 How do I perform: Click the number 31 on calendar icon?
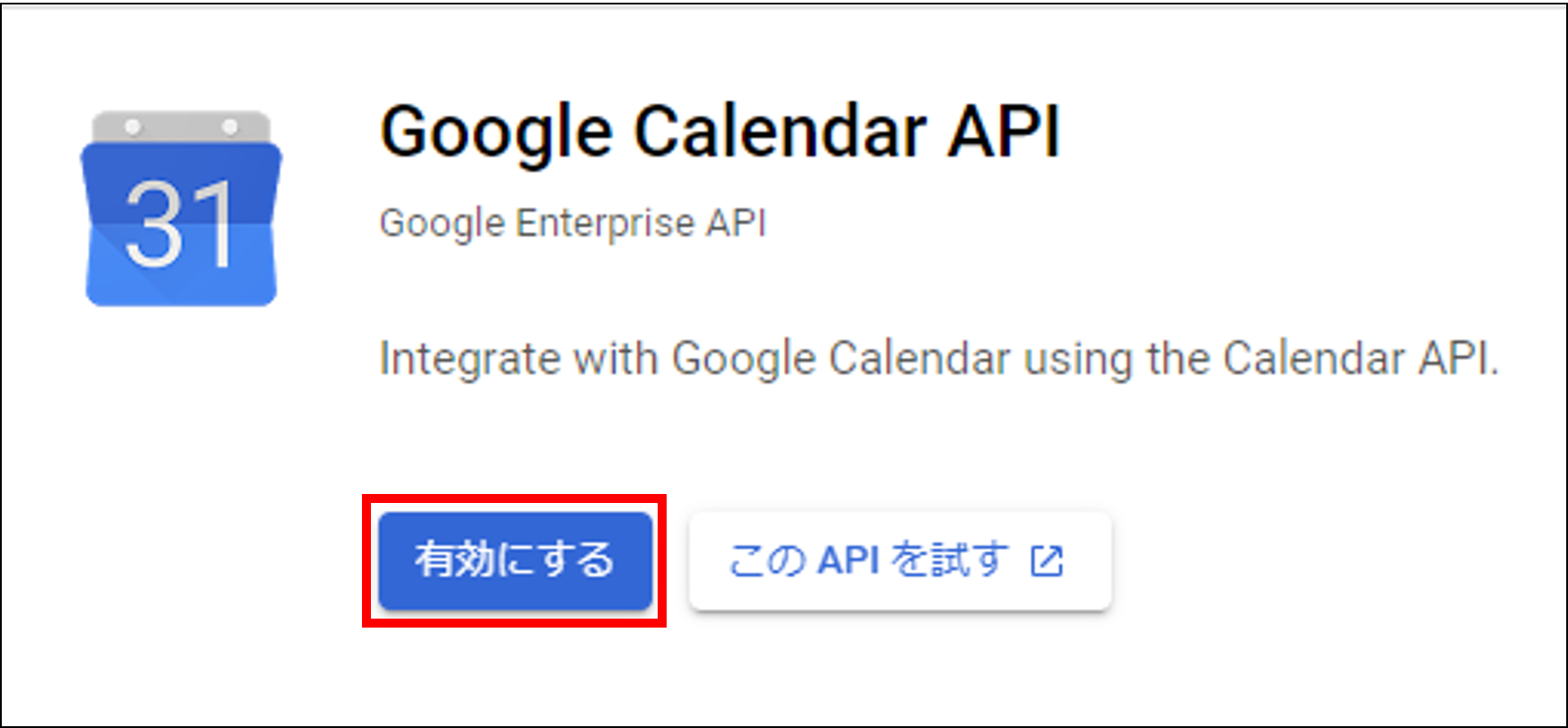point(181,224)
